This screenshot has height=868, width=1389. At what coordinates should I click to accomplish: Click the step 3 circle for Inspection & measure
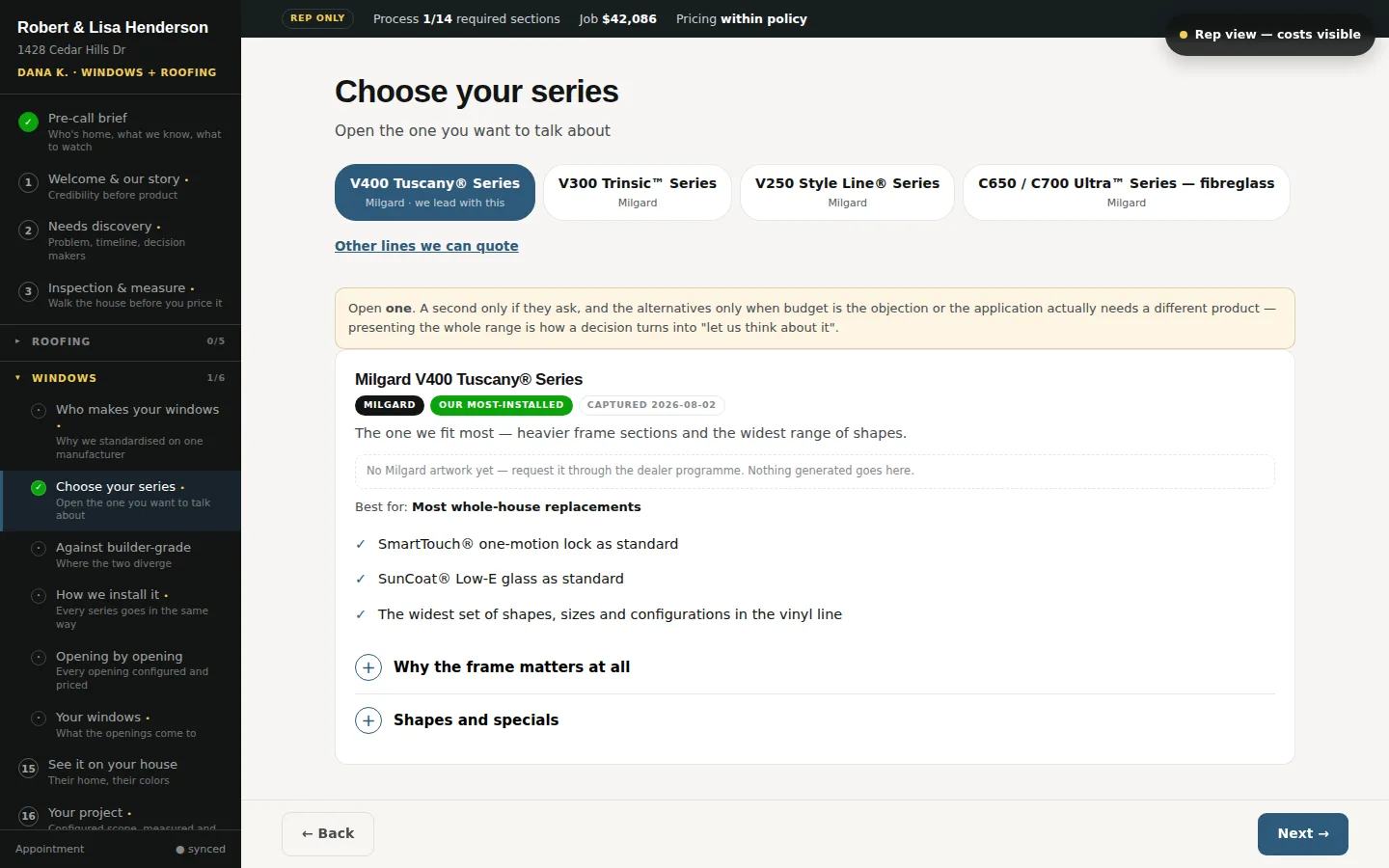[29, 291]
